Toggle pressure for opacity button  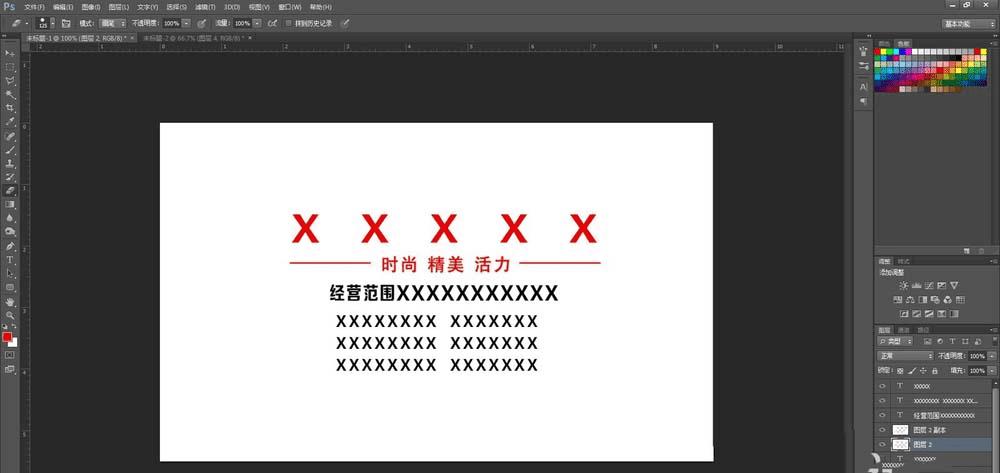(x=202, y=23)
